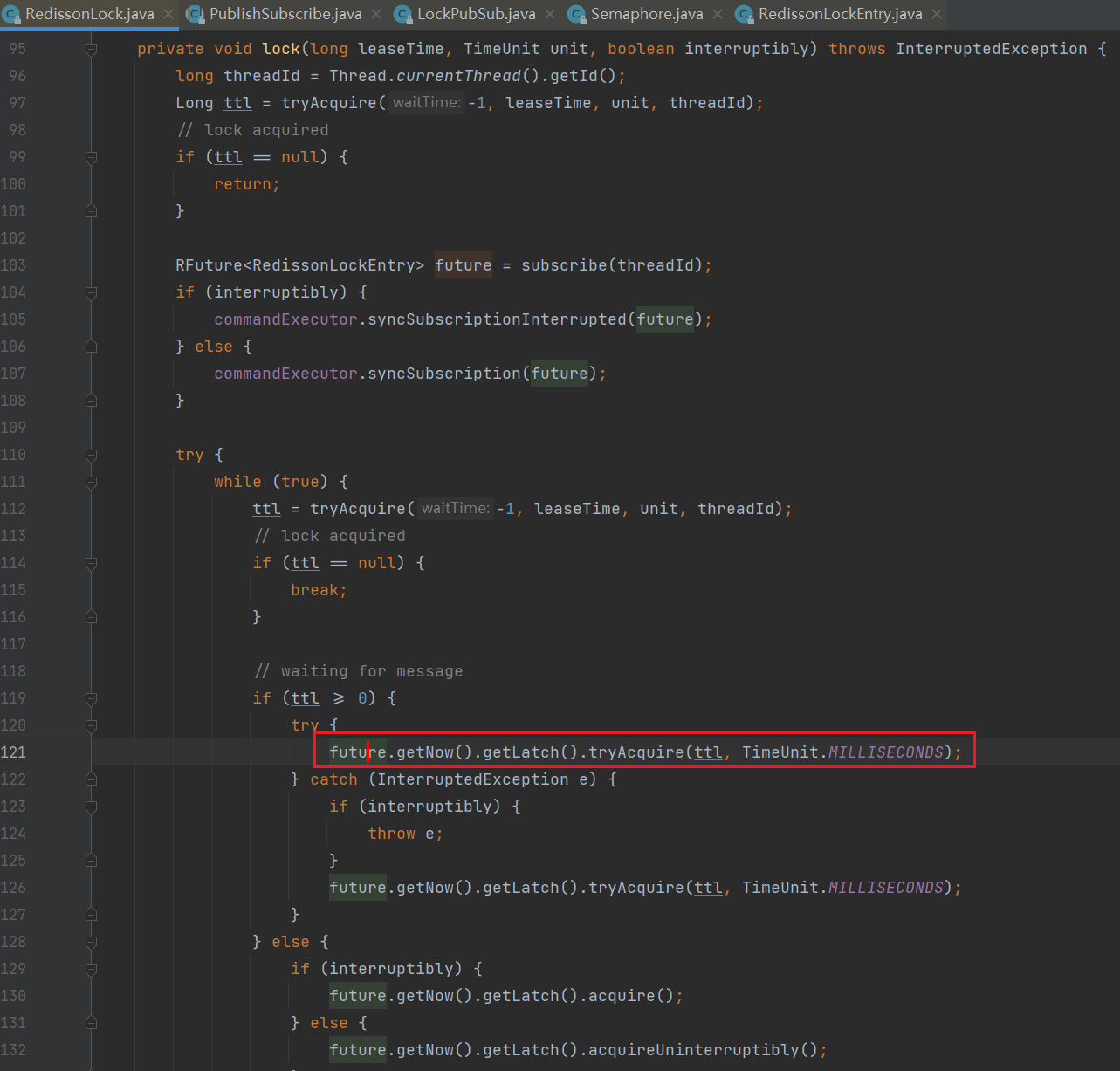Fold the while (true) loop at line 111

(x=91, y=483)
